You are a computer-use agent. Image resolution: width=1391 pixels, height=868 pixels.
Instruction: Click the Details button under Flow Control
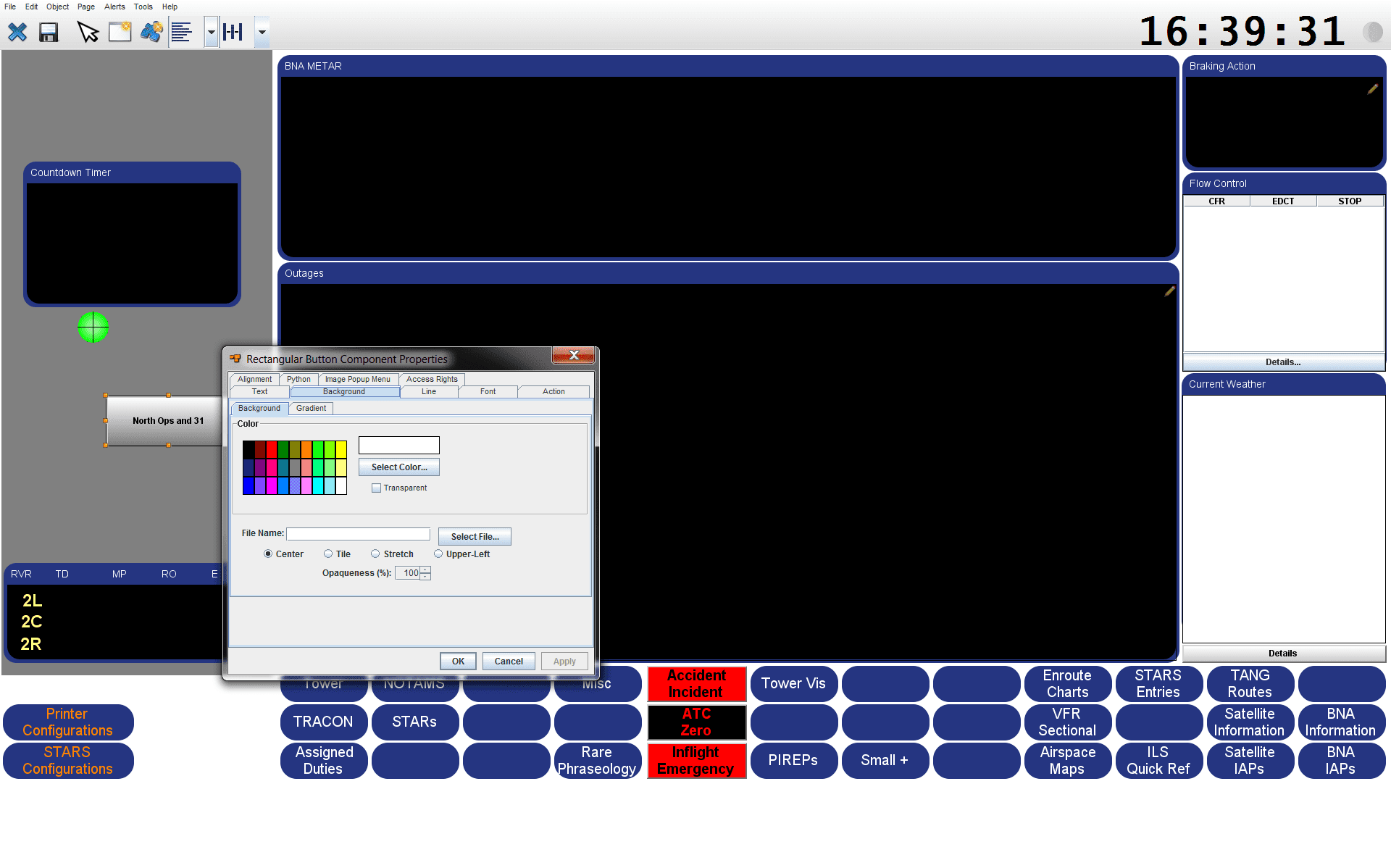coord(1282,362)
